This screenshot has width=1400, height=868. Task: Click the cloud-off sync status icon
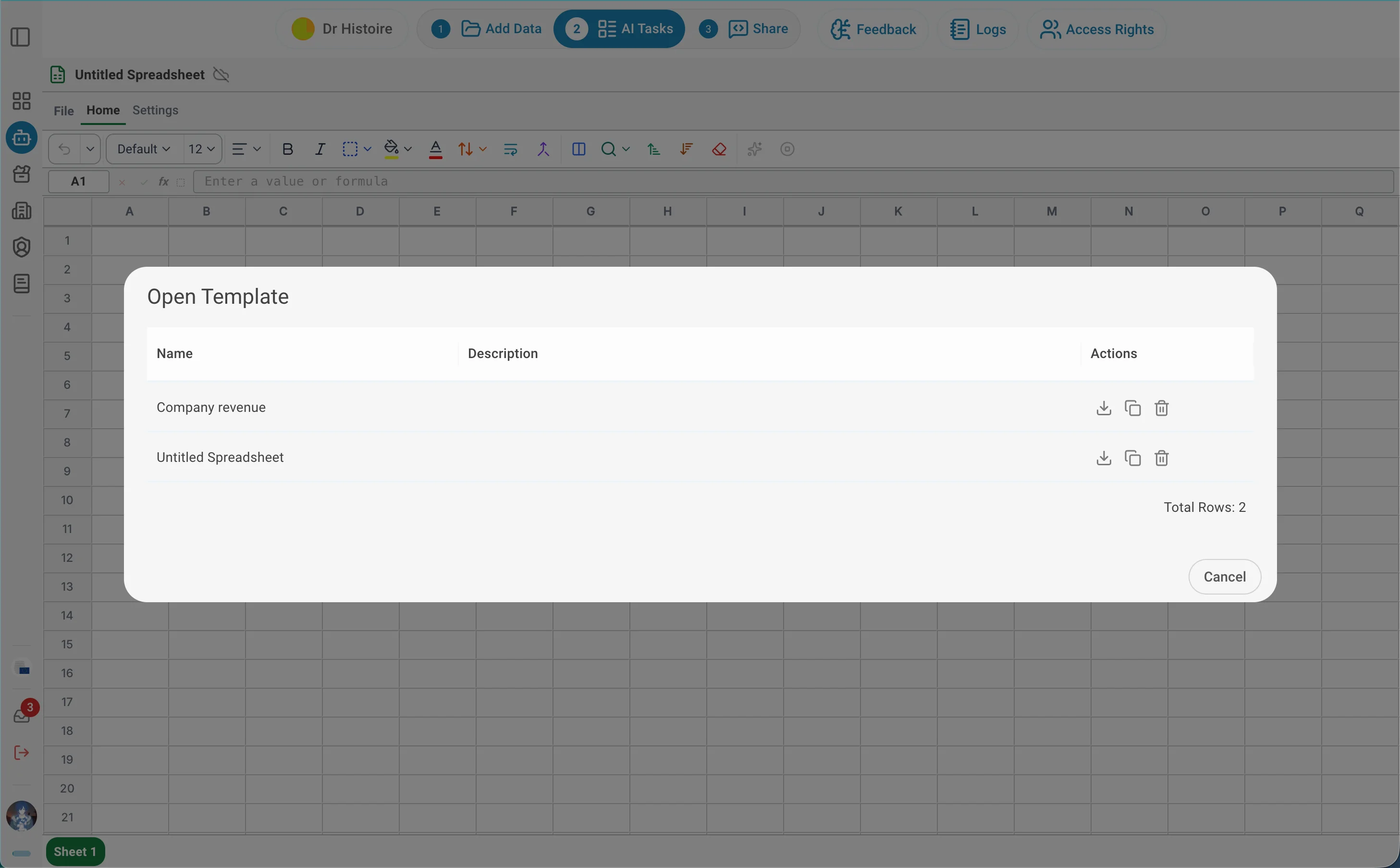point(221,74)
